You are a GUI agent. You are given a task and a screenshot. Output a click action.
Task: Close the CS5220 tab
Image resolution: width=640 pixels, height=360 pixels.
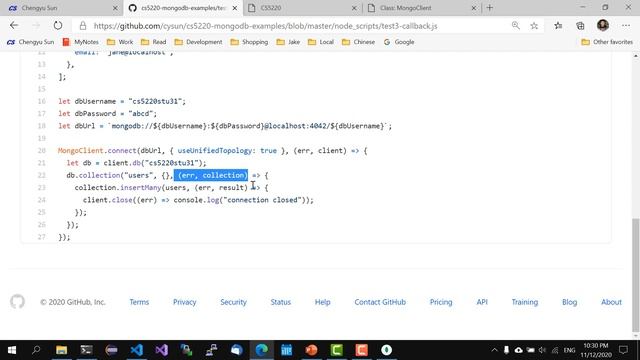pyautogui.click(x=354, y=8)
